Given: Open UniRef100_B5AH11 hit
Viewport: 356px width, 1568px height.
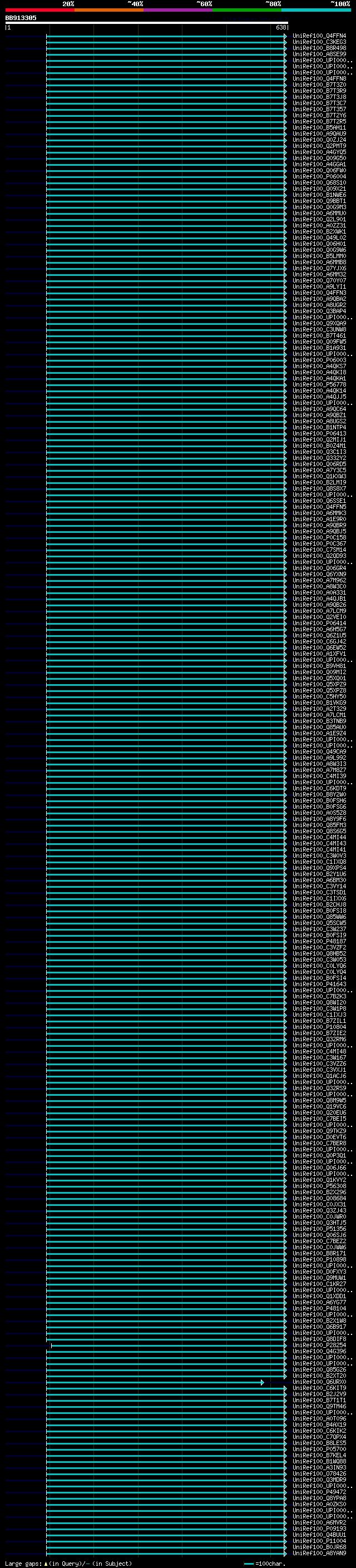Looking at the screenshot, I should click(319, 127).
